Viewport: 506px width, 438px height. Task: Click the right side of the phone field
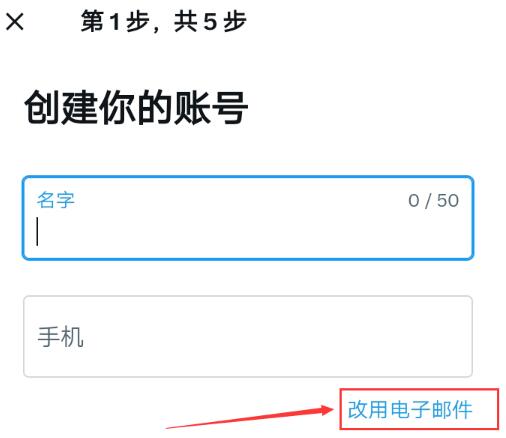click(400, 336)
